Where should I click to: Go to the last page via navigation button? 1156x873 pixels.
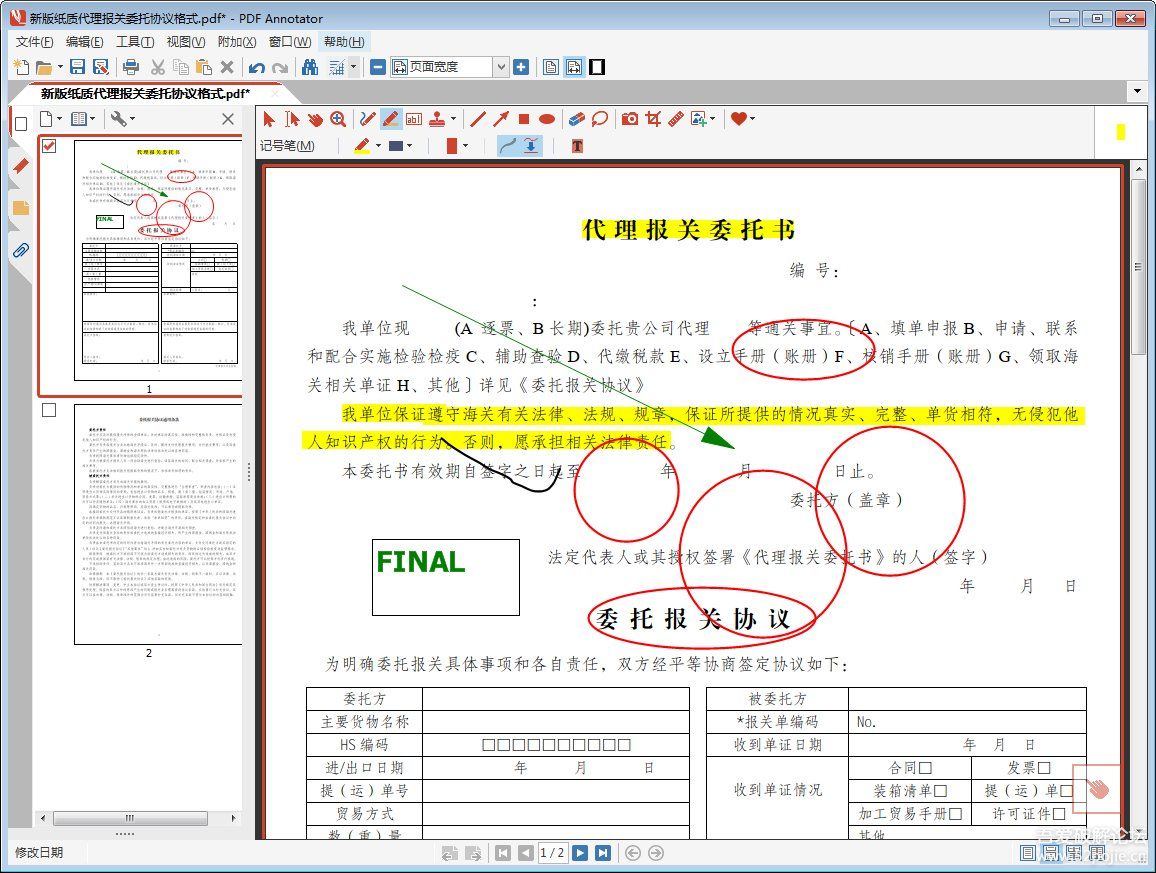602,853
